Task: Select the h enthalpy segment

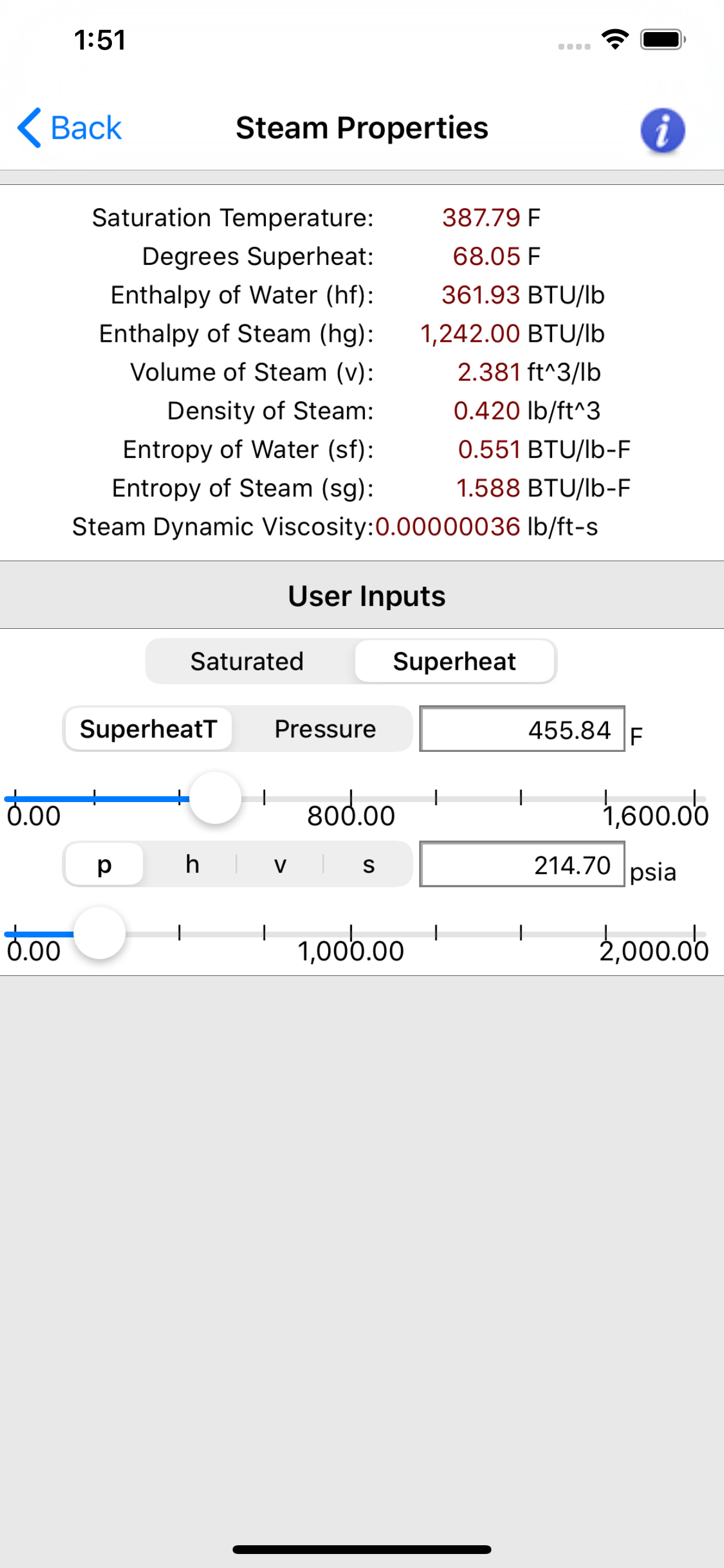Action: [192, 864]
